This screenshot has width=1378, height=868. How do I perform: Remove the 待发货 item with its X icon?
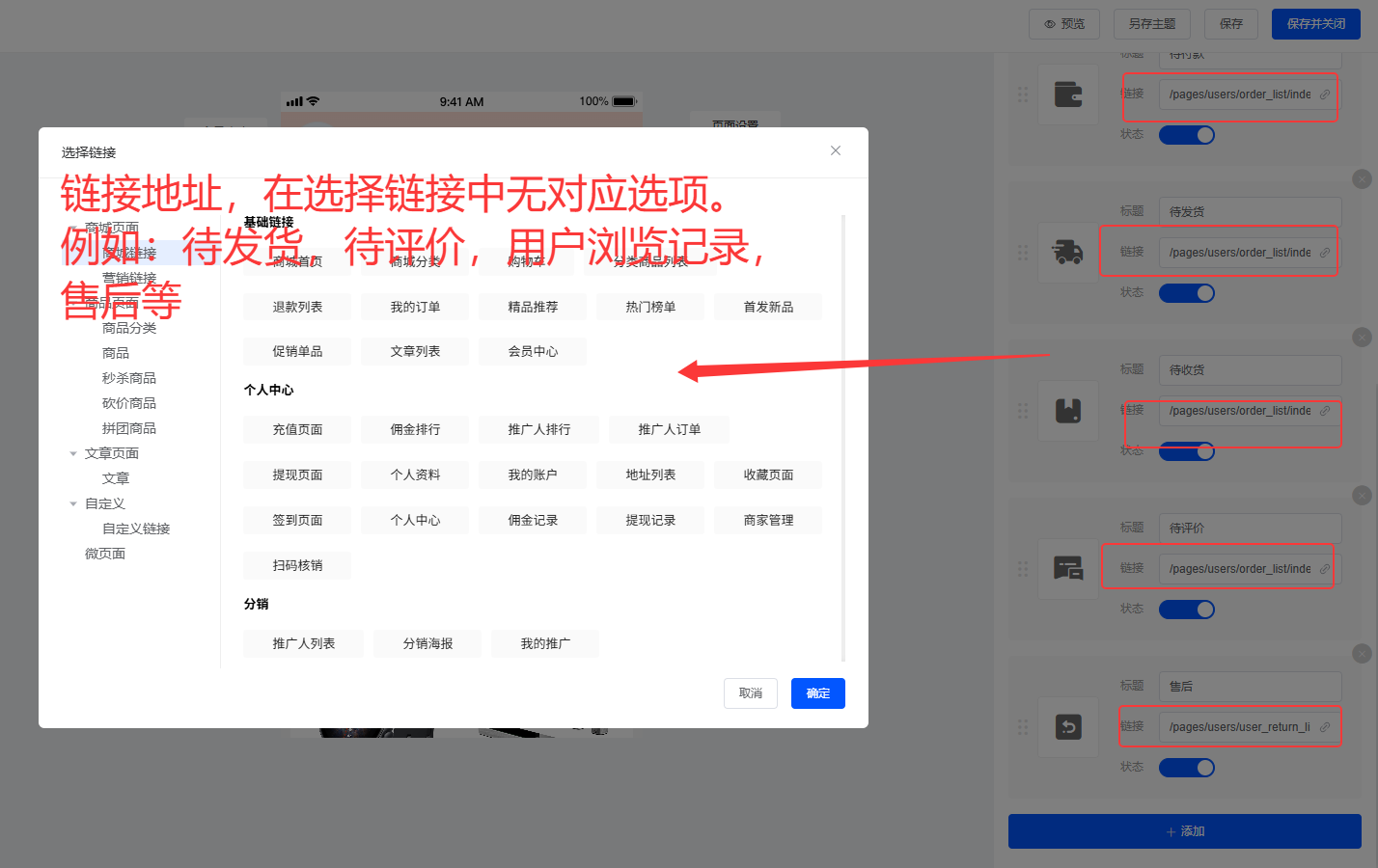(x=1362, y=179)
